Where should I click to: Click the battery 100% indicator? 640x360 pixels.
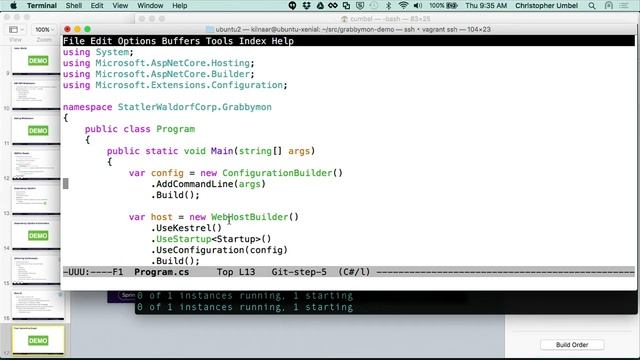[x=443, y=6]
